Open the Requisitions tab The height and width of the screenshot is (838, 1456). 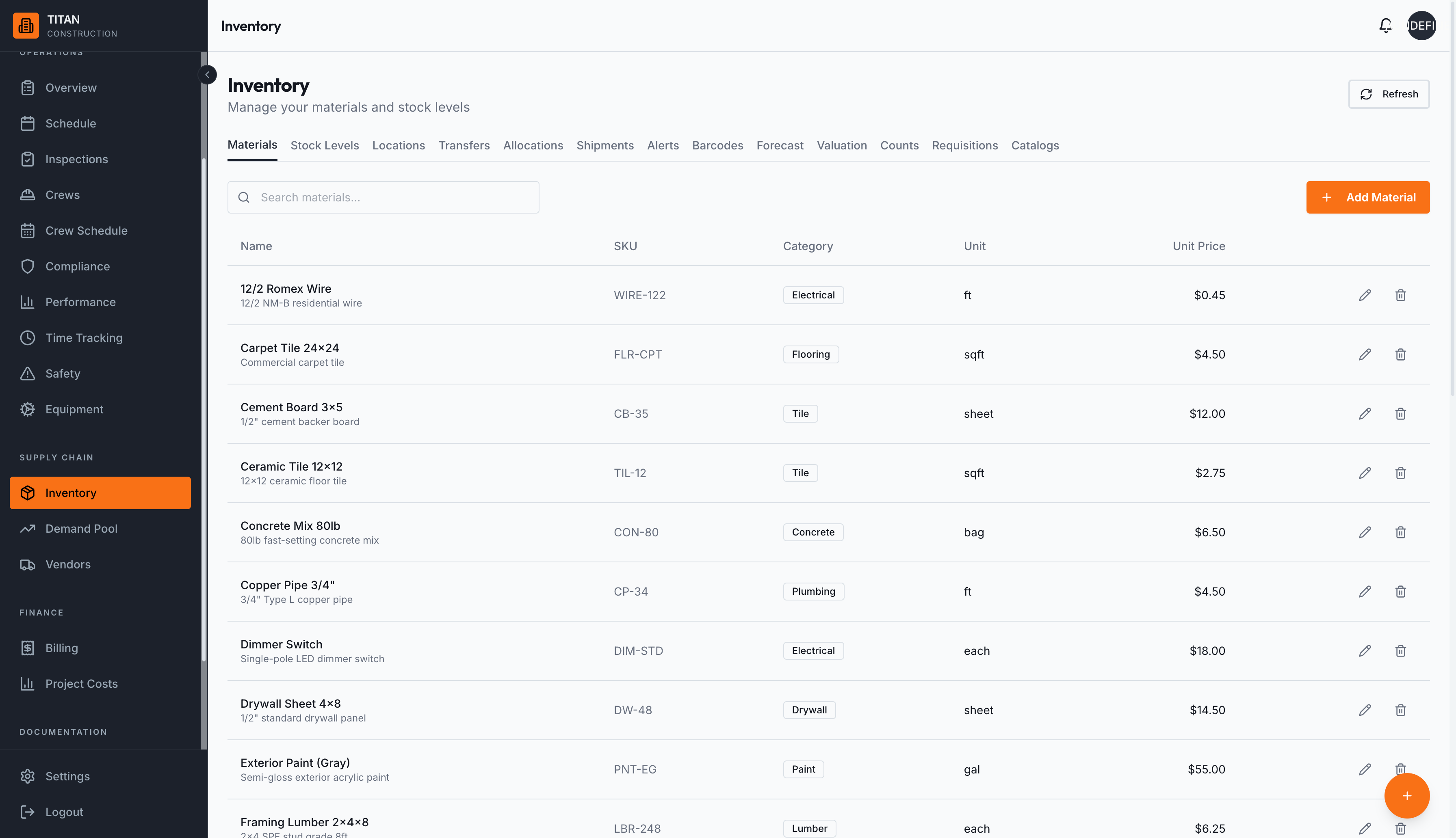[x=965, y=145]
